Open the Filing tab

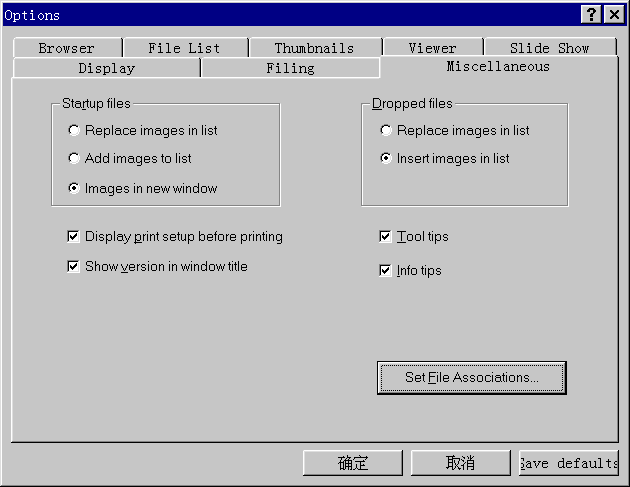pyautogui.click(x=290, y=68)
